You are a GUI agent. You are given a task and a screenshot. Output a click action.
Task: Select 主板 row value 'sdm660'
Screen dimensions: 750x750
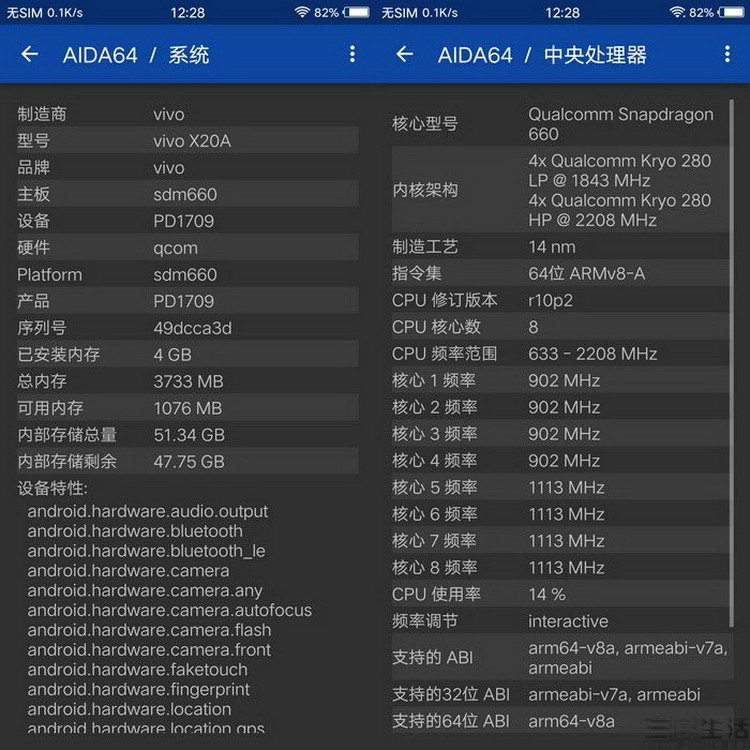[x=185, y=195]
